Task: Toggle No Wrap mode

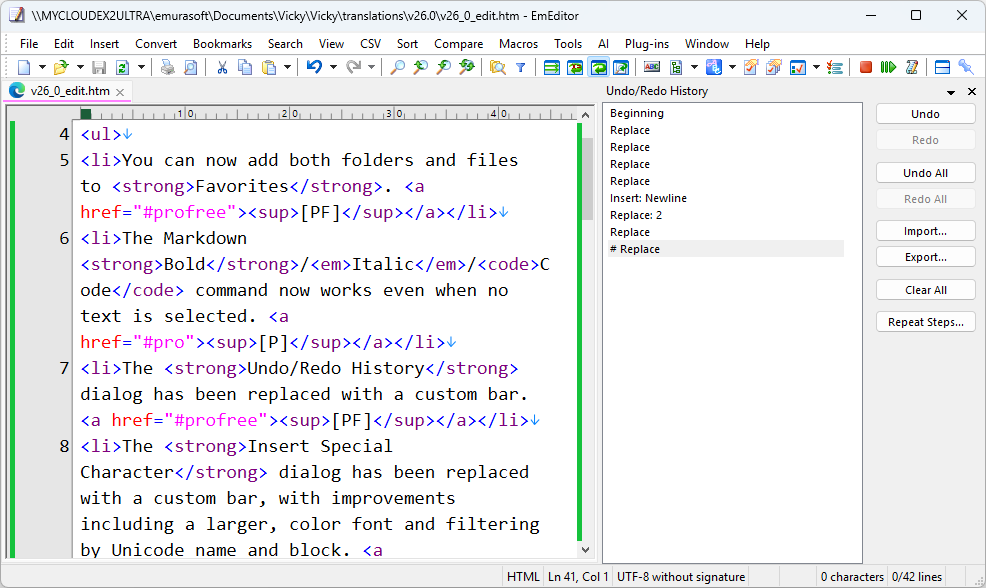Action: tap(551, 67)
